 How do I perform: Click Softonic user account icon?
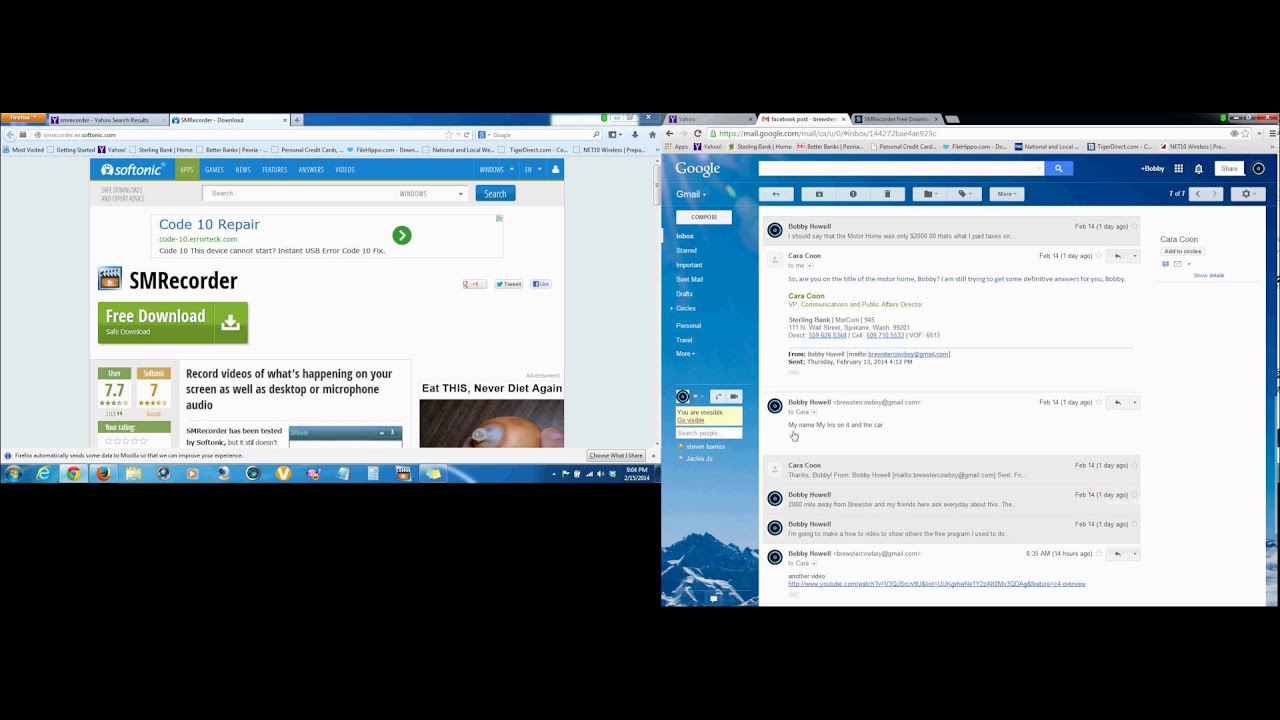pos(556,170)
